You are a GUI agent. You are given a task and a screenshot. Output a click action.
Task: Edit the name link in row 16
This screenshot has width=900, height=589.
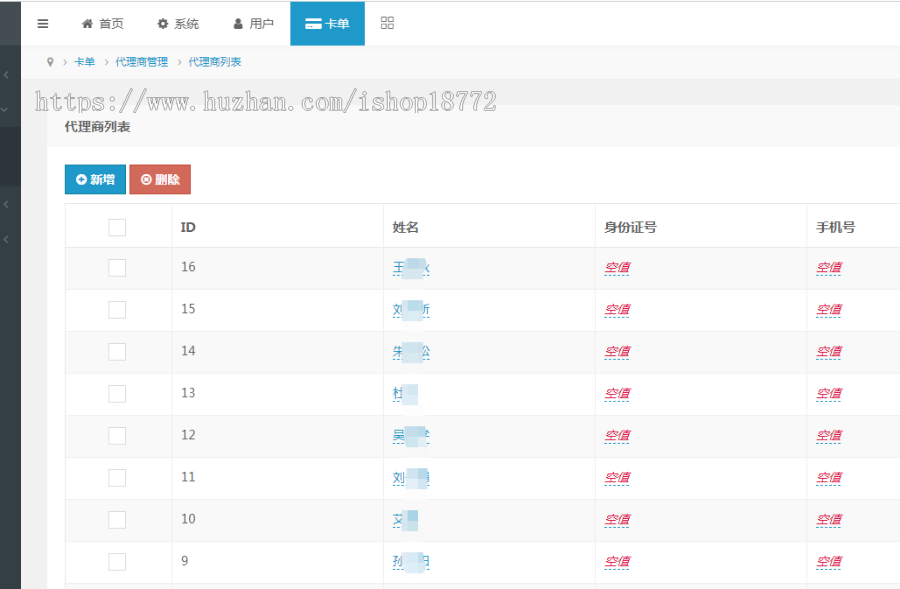point(411,268)
